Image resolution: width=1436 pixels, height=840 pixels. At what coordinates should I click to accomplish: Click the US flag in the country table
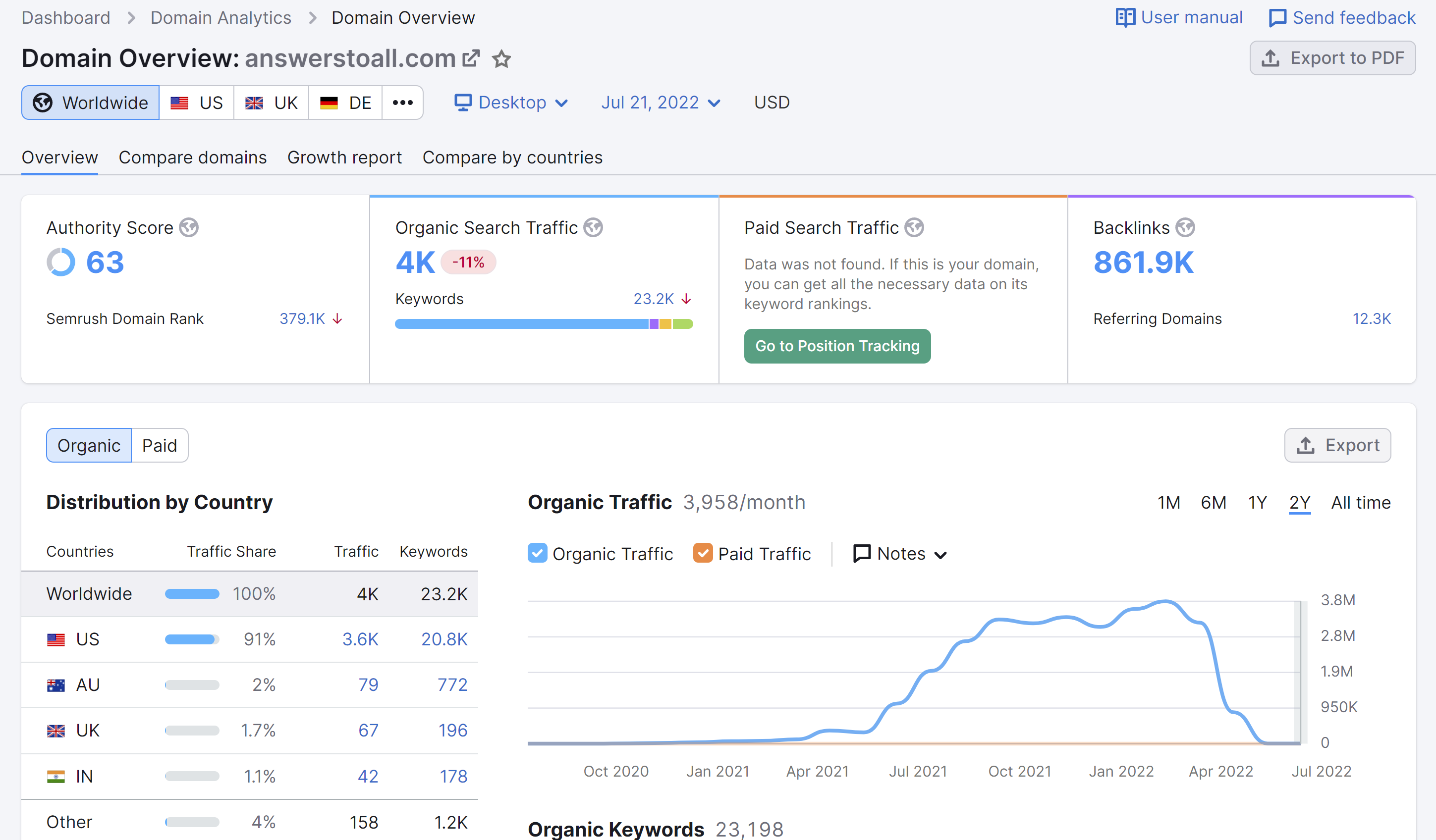tap(56, 639)
